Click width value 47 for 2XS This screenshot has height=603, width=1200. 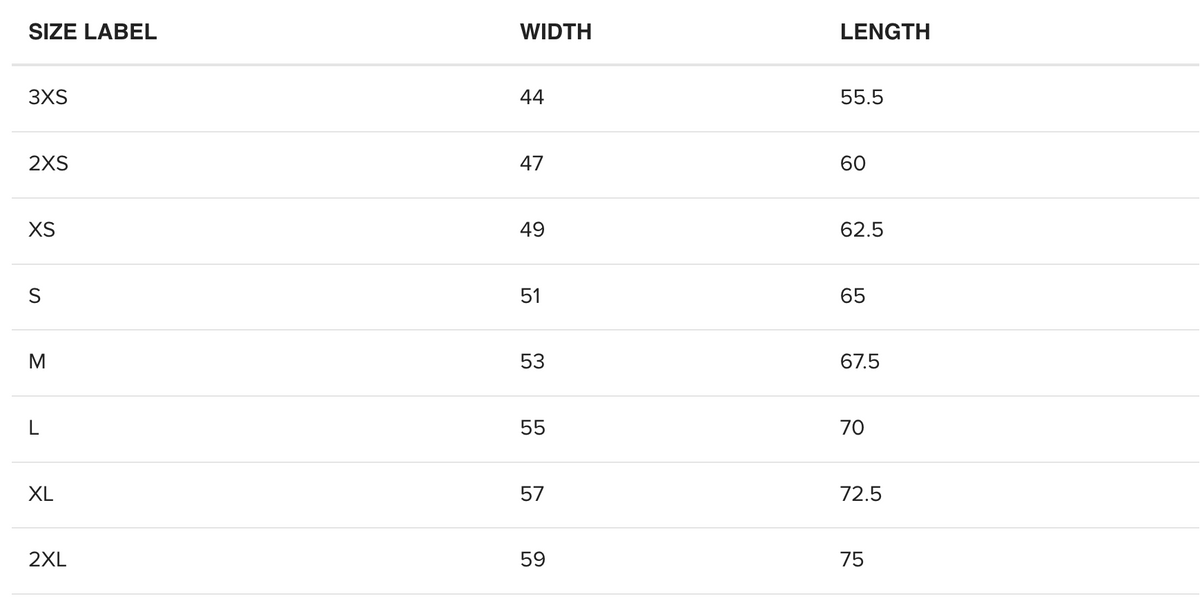click(532, 164)
